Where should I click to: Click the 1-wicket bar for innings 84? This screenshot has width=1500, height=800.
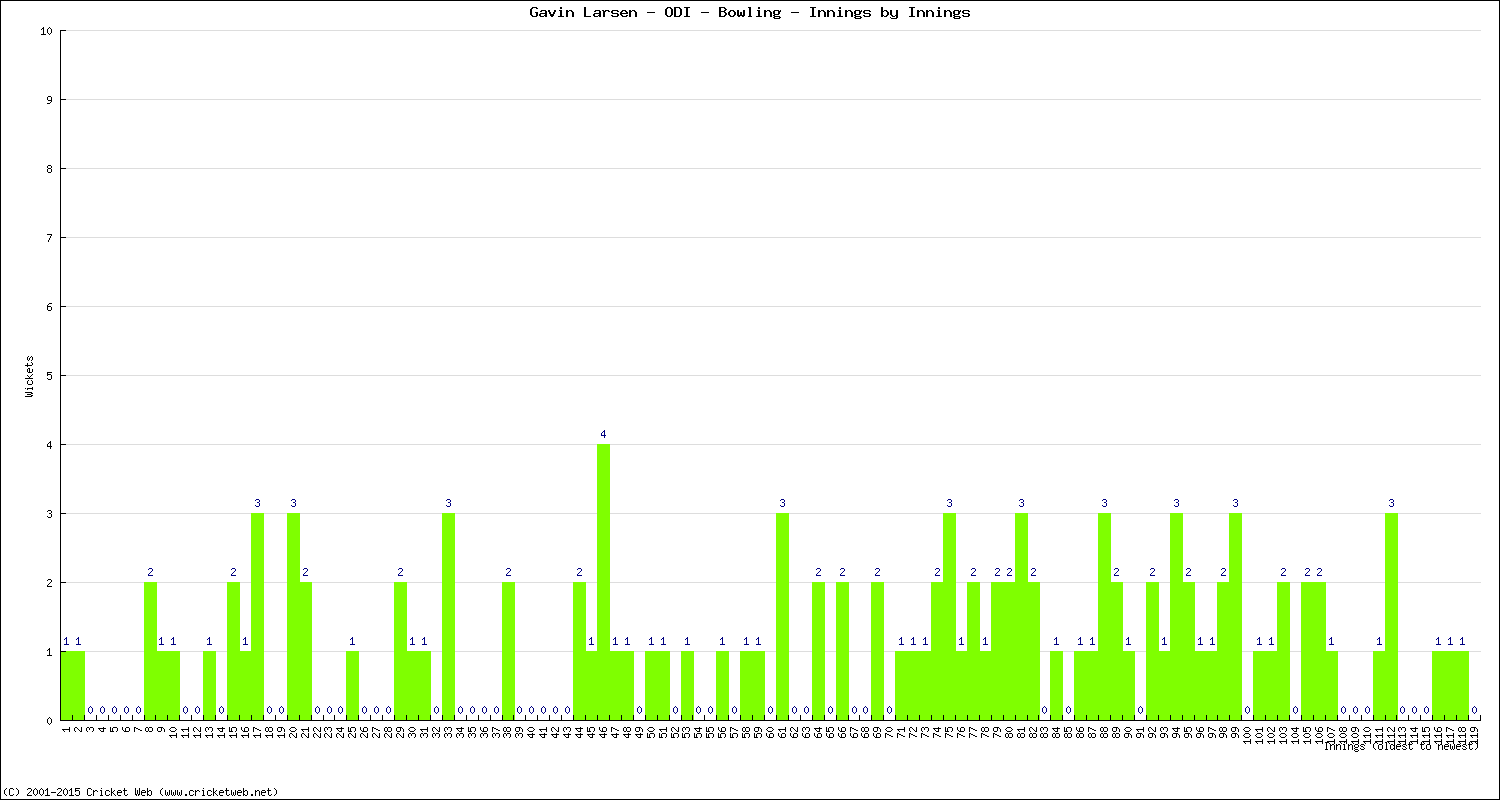pyautogui.click(x=1056, y=685)
